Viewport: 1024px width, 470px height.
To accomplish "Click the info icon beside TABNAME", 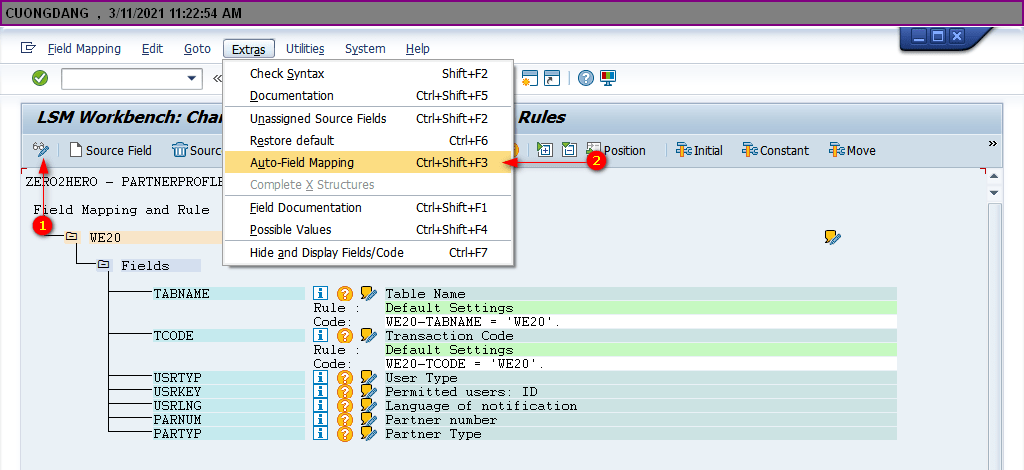I will pos(321,294).
